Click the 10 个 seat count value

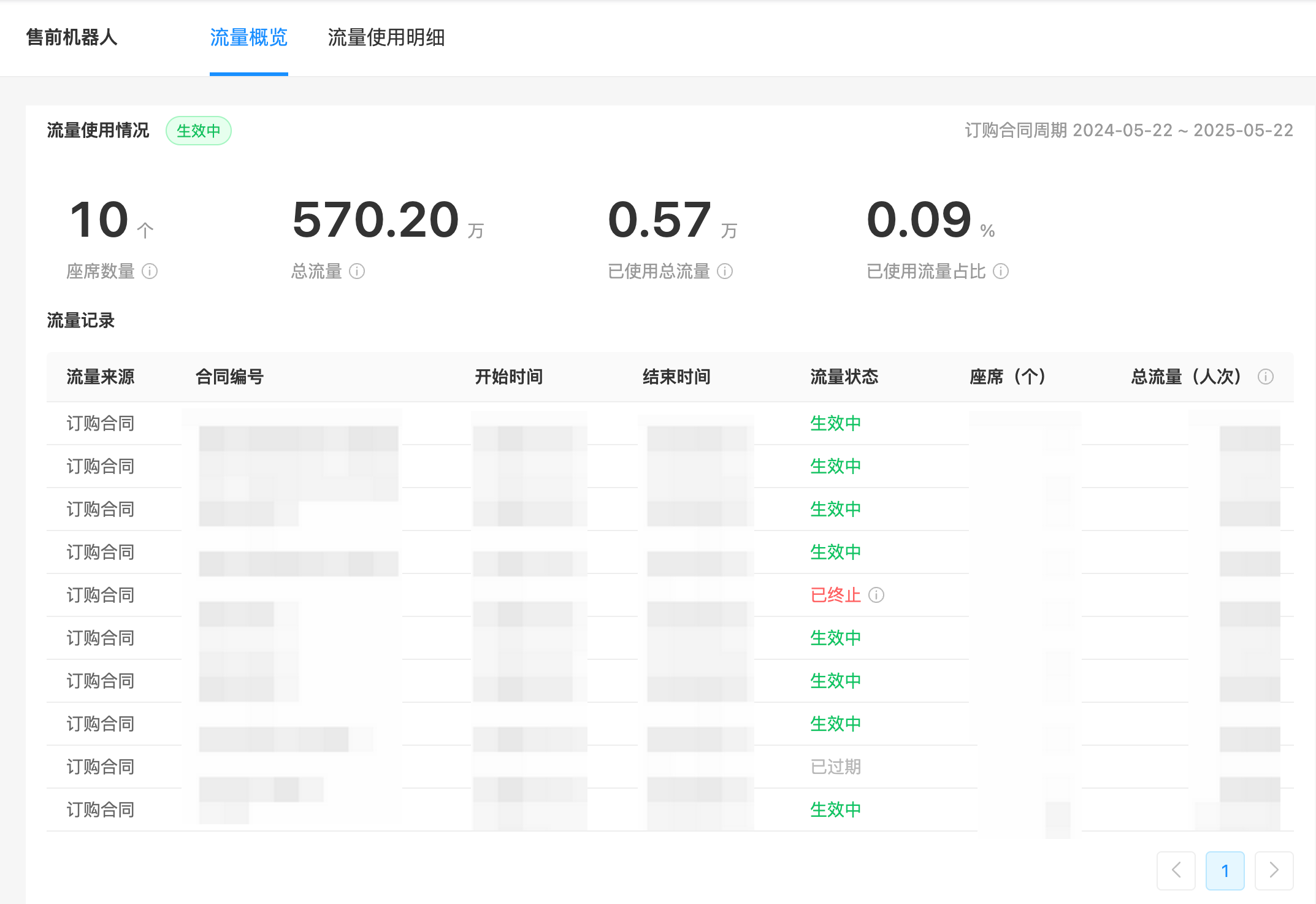pos(112,220)
